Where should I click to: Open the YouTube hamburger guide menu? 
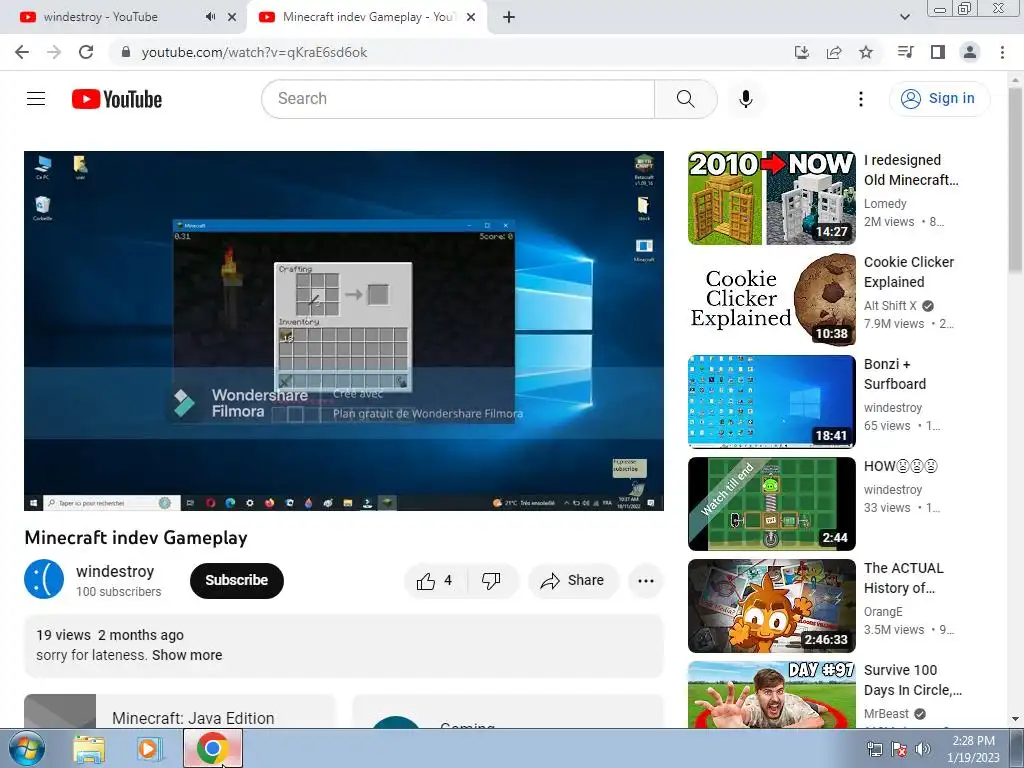coord(36,99)
